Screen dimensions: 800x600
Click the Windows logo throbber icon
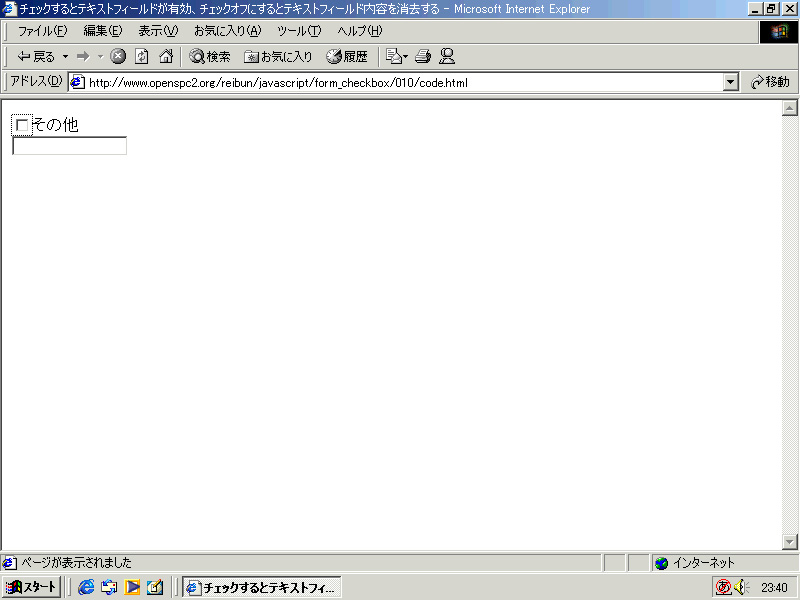click(x=779, y=32)
